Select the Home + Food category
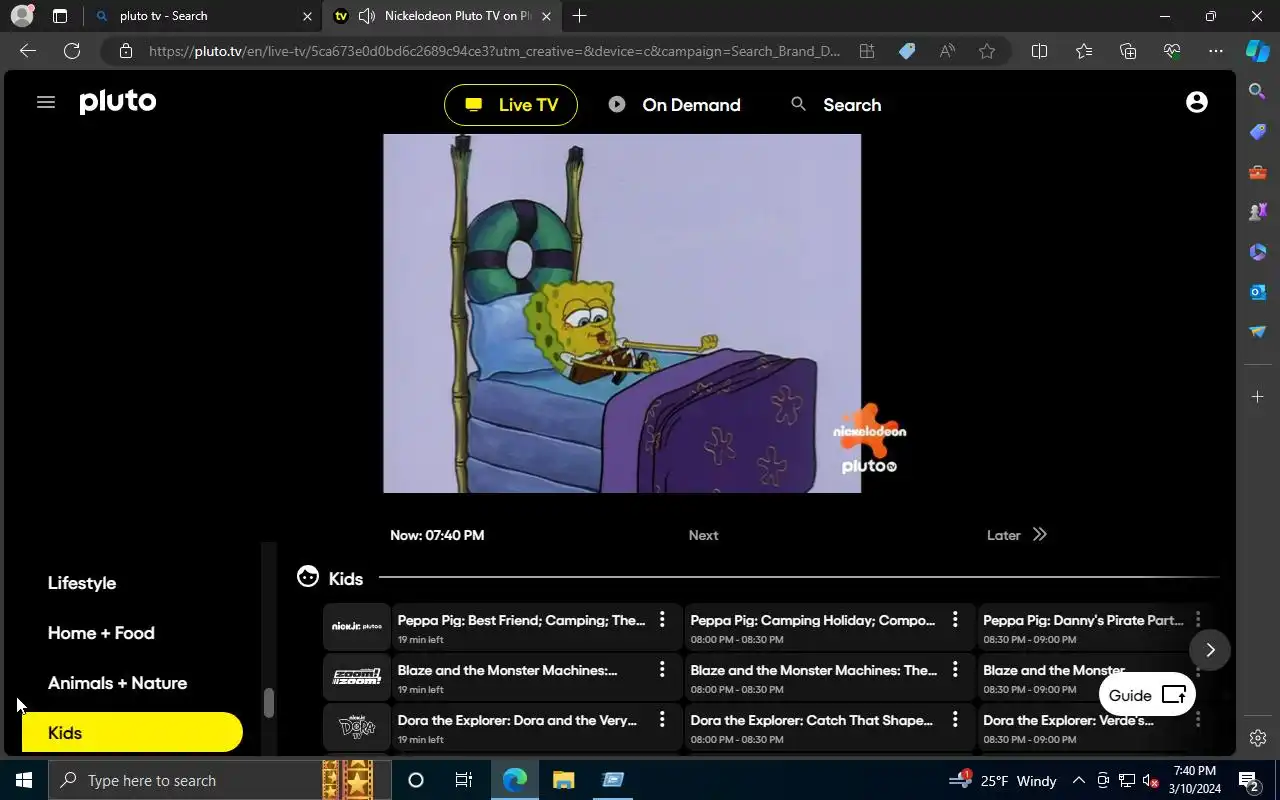This screenshot has width=1280, height=800. tap(101, 633)
